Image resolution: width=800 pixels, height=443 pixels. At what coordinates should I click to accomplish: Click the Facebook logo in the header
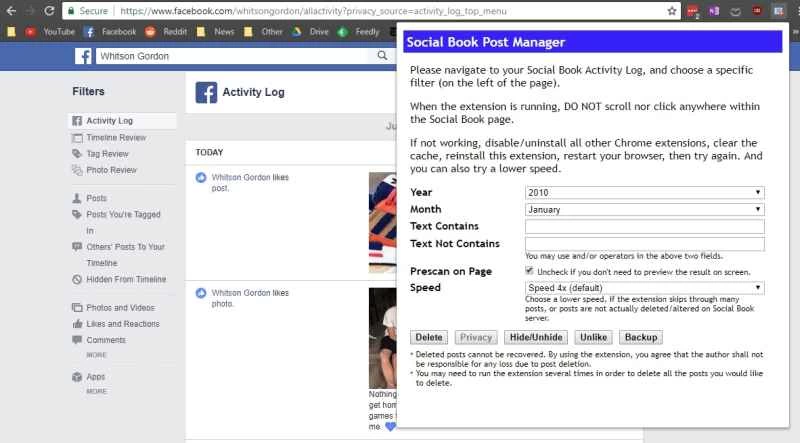point(85,57)
